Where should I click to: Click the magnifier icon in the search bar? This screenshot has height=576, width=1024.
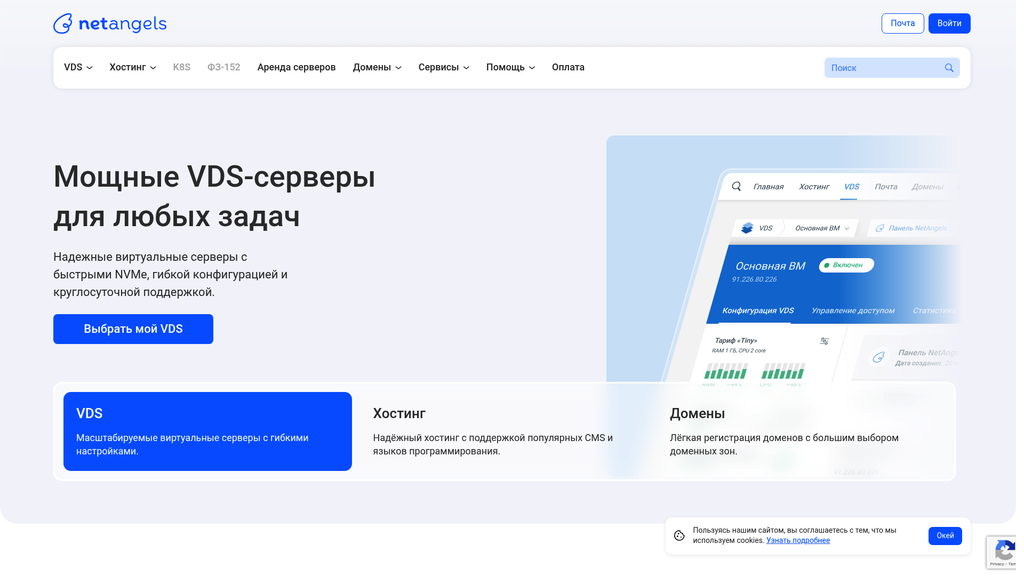pos(948,67)
